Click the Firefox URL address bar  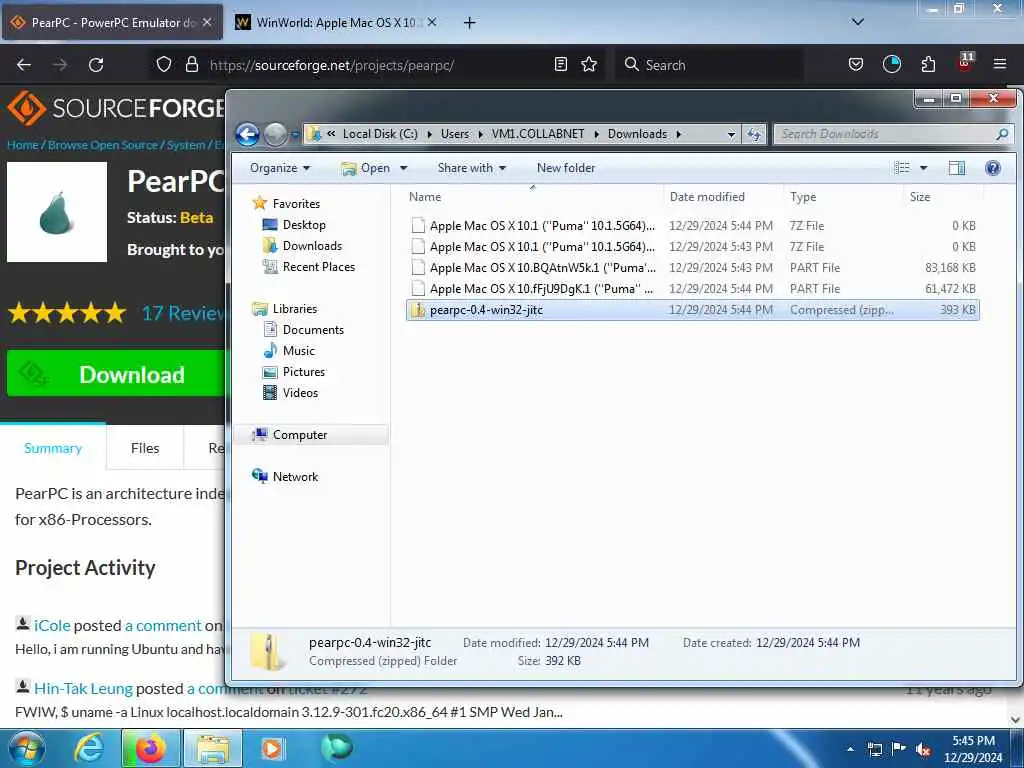pos(379,65)
